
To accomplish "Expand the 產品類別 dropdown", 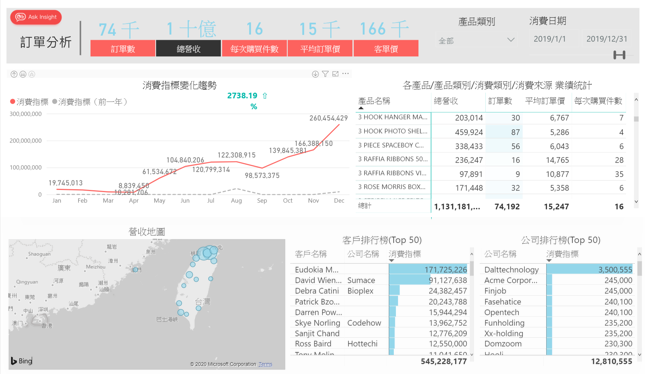I will (x=476, y=40).
